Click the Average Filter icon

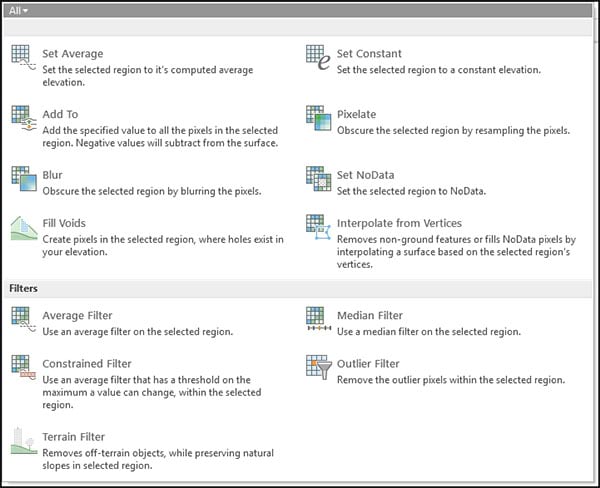pos(23,320)
